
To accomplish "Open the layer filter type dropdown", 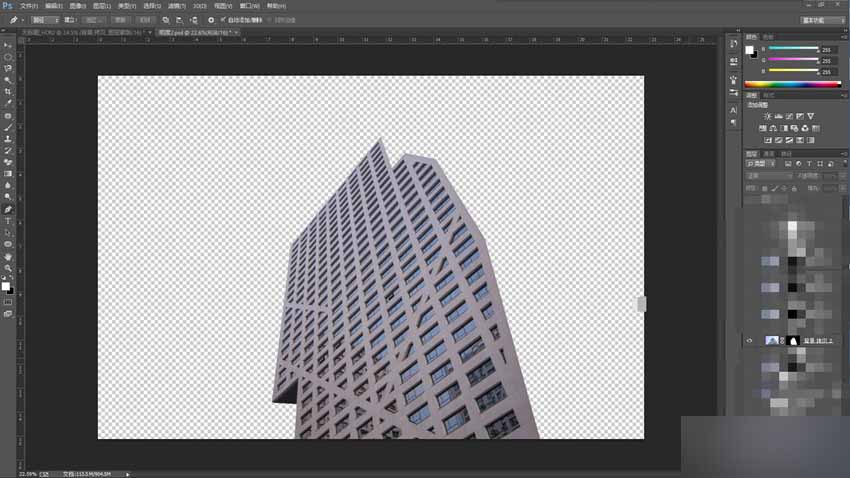I will click(x=761, y=164).
